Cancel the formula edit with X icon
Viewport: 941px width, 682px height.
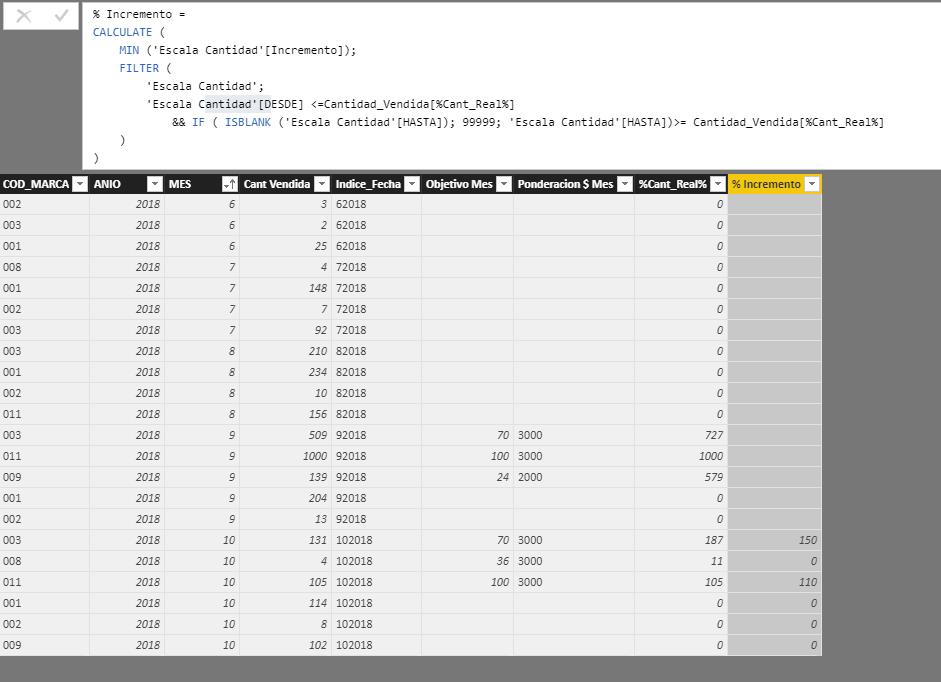pos(23,16)
